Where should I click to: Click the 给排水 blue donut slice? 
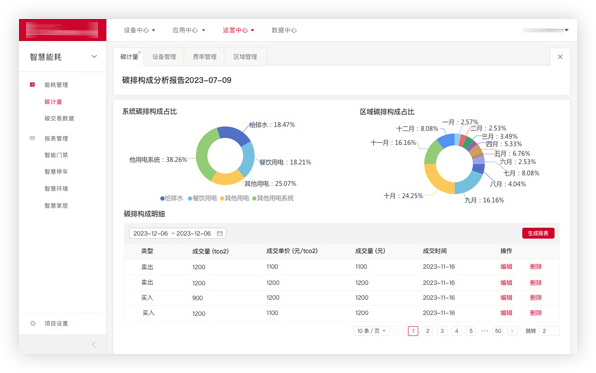coord(233,134)
